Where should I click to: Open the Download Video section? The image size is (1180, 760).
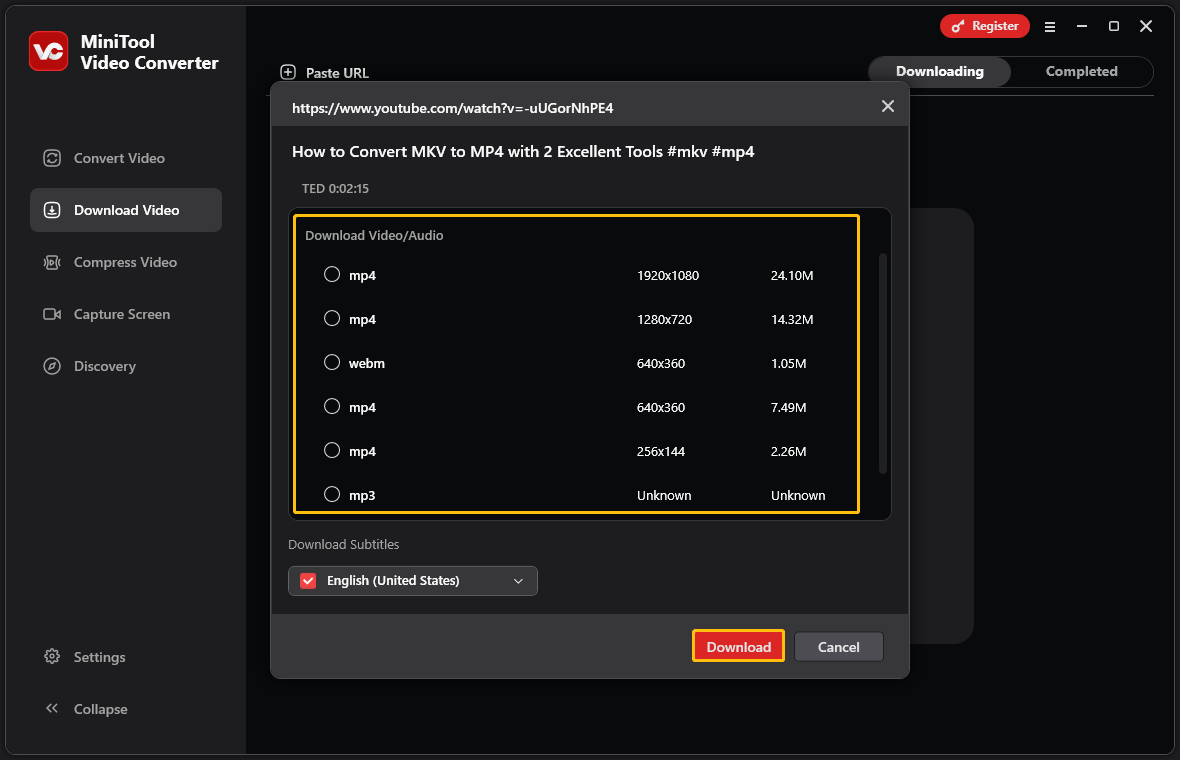click(x=126, y=210)
